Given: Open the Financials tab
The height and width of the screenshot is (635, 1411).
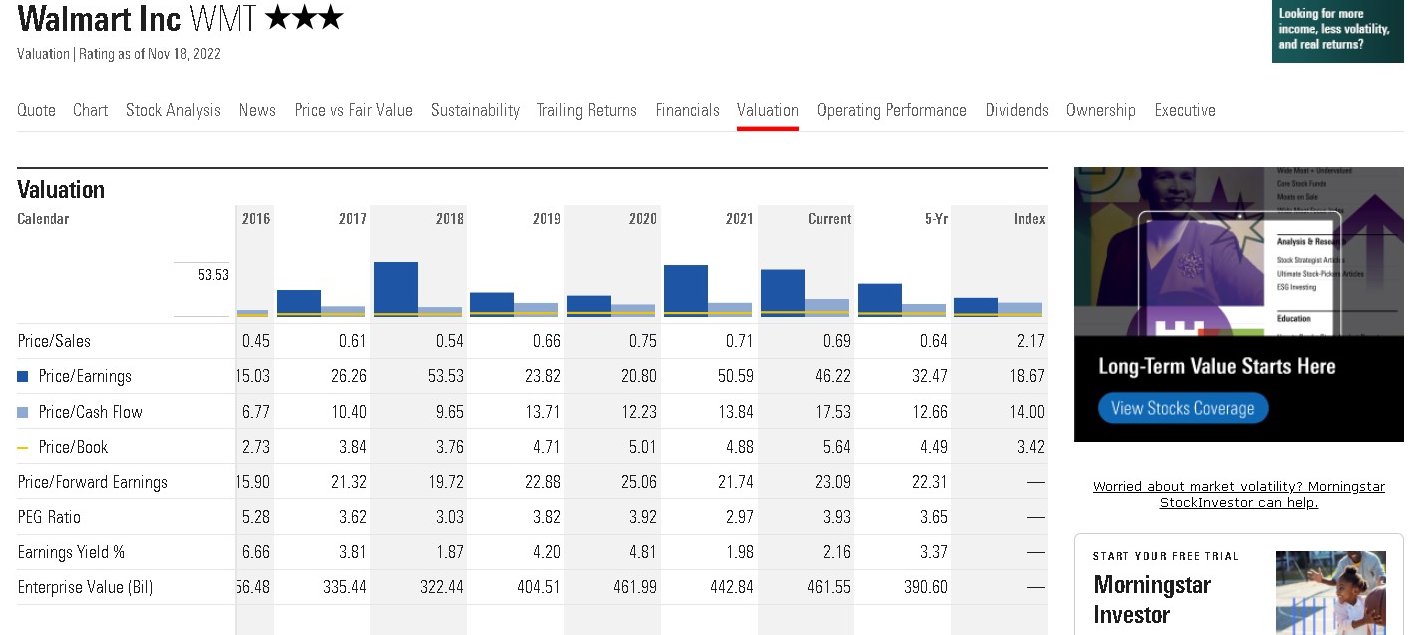Looking at the screenshot, I should coord(687,110).
